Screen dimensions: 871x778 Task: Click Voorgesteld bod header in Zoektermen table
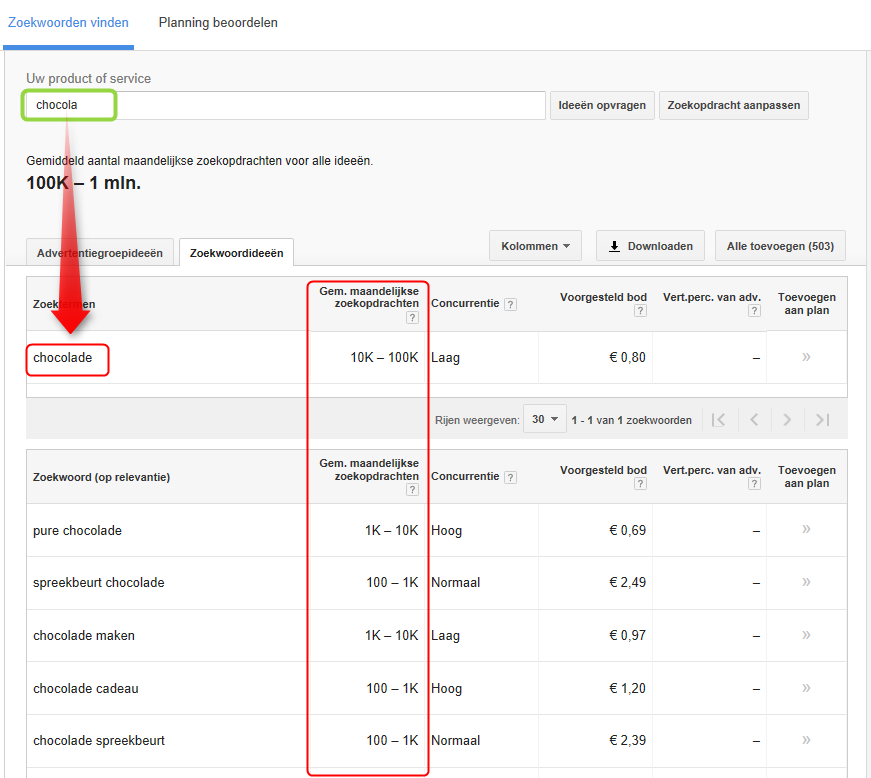coord(603,297)
